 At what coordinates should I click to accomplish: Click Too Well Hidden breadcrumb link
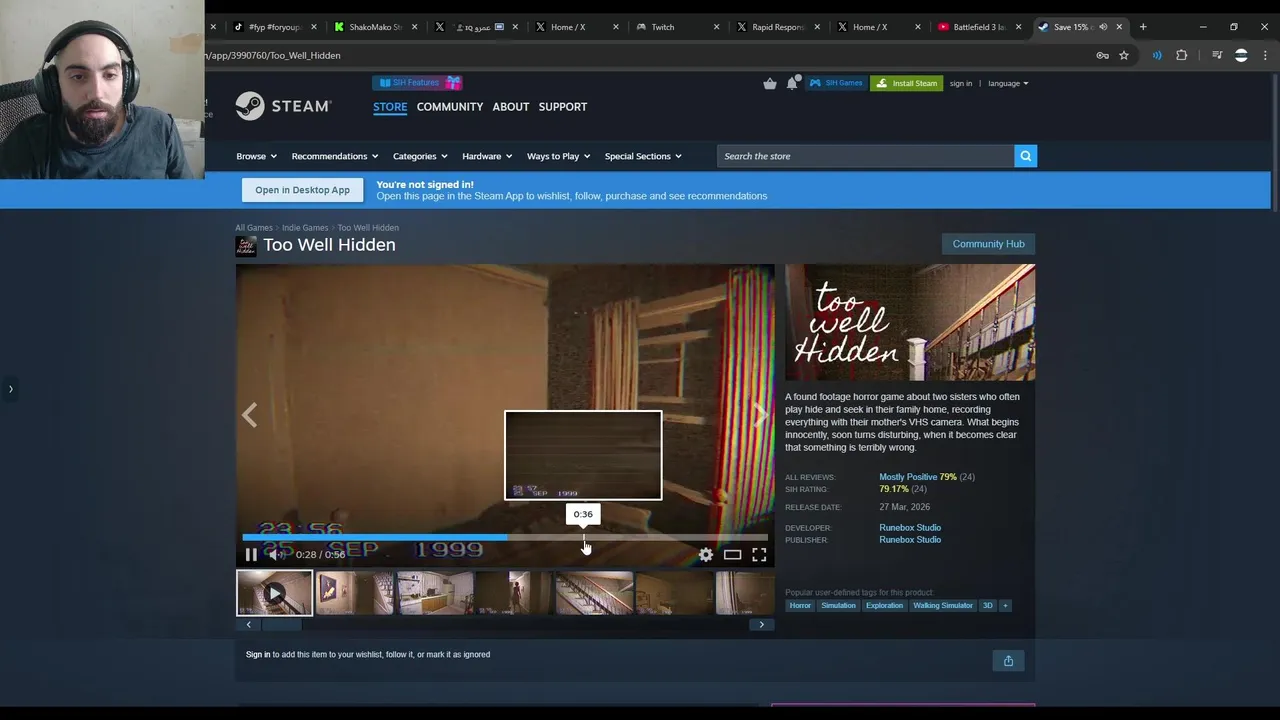[368, 228]
